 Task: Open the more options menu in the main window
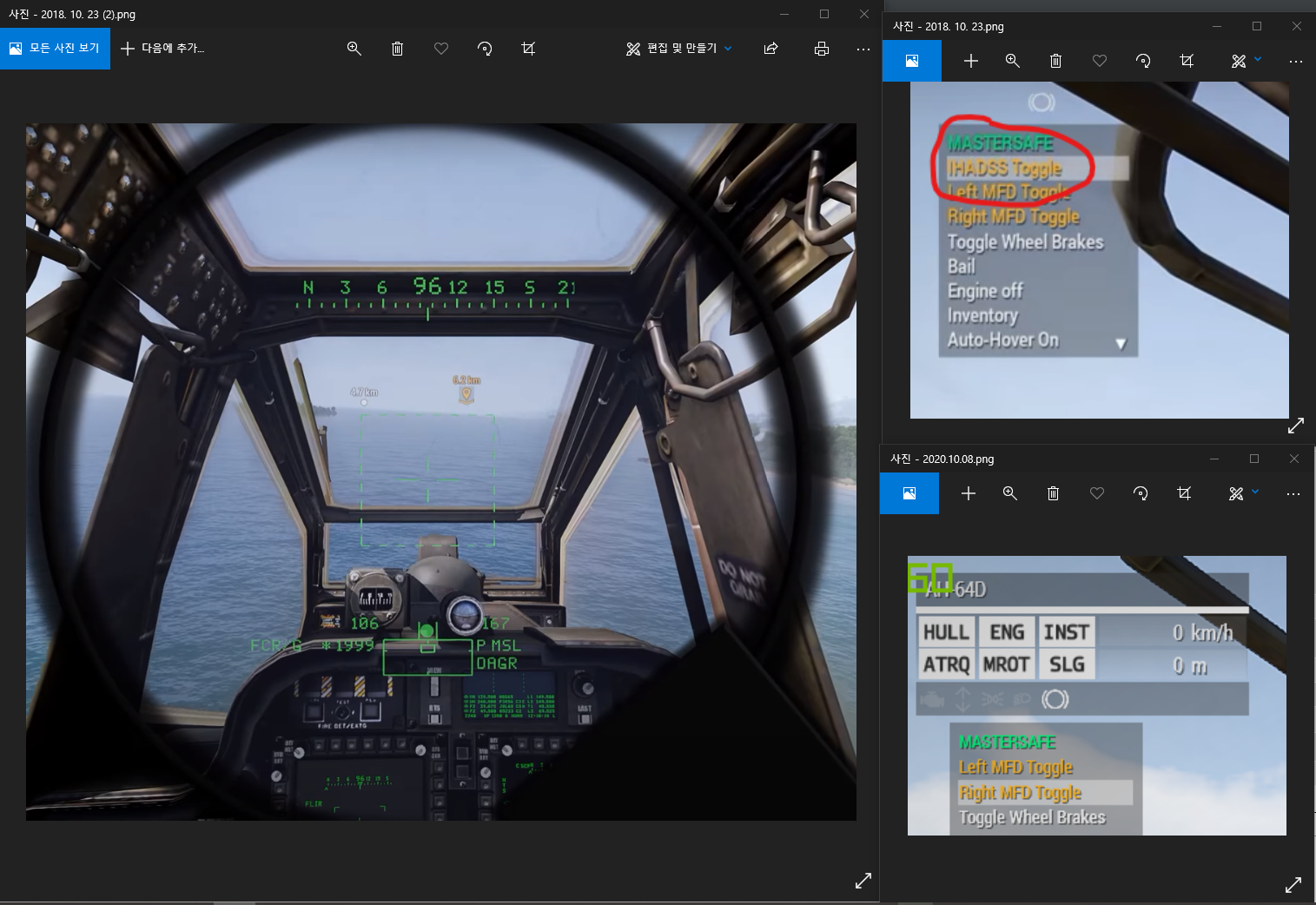coord(863,49)
